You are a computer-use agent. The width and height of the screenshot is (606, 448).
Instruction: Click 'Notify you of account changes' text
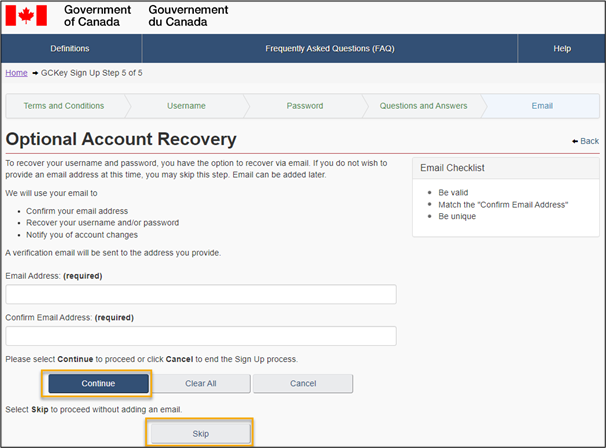[x=82, y=235]
